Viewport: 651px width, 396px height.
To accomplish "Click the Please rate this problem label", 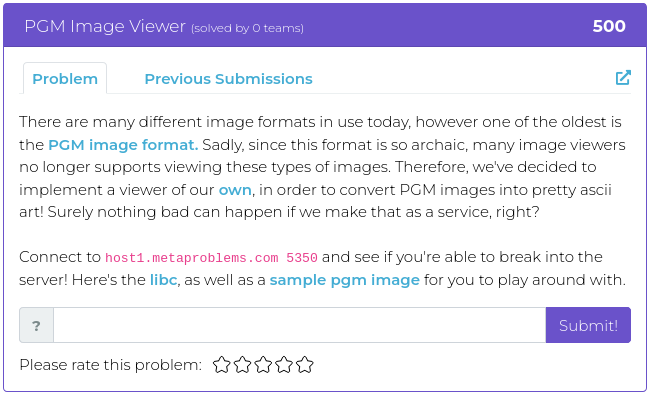I will tap(110, 365).
